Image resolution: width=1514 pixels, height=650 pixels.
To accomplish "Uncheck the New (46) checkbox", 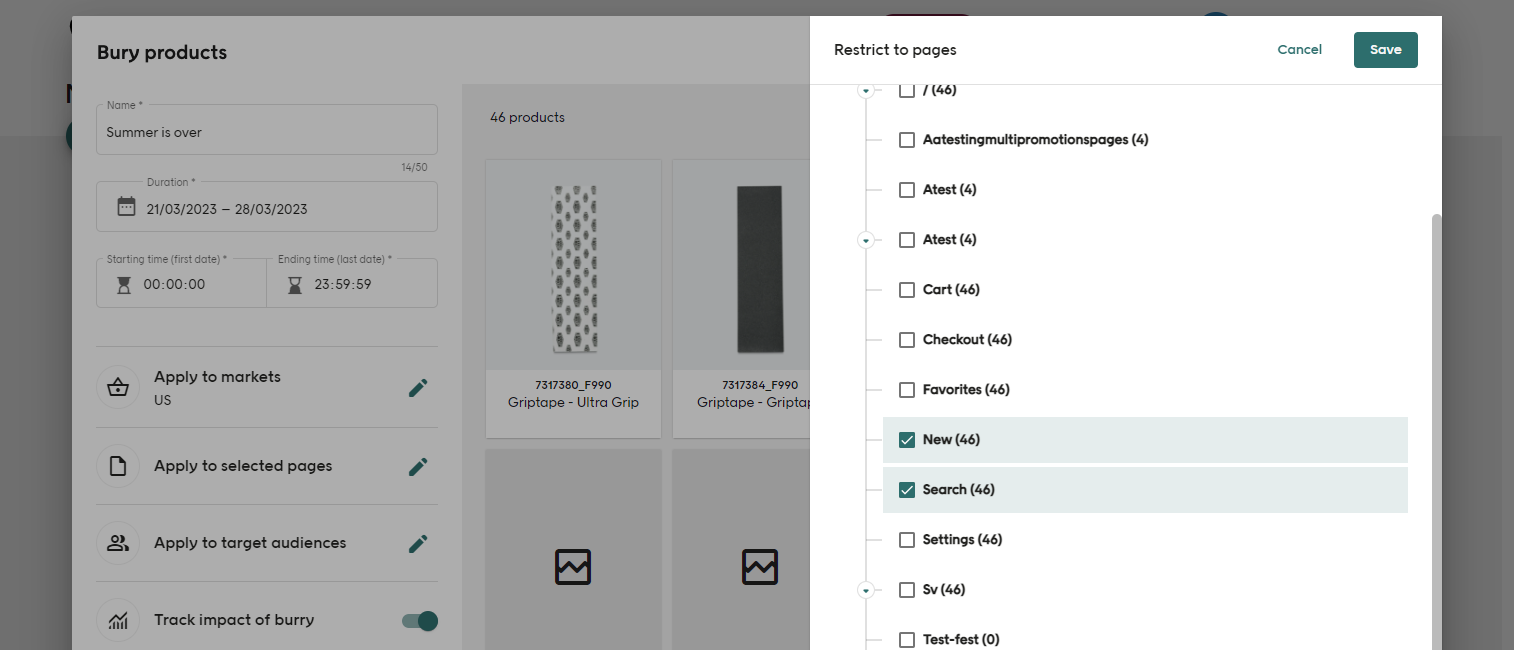I will (907, 440).
